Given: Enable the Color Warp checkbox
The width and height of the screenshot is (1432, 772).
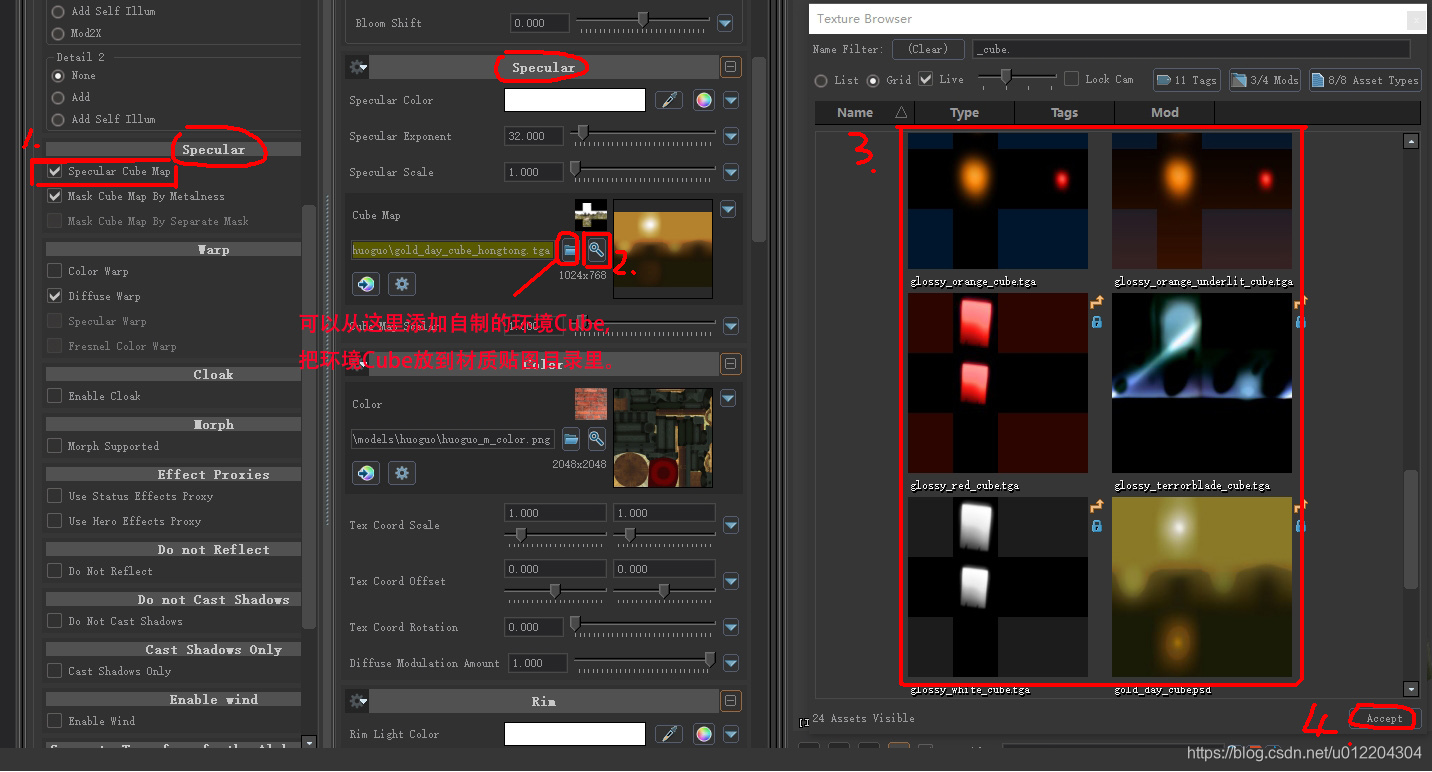Looking at the screenshot, I should [x=55, y=271].
